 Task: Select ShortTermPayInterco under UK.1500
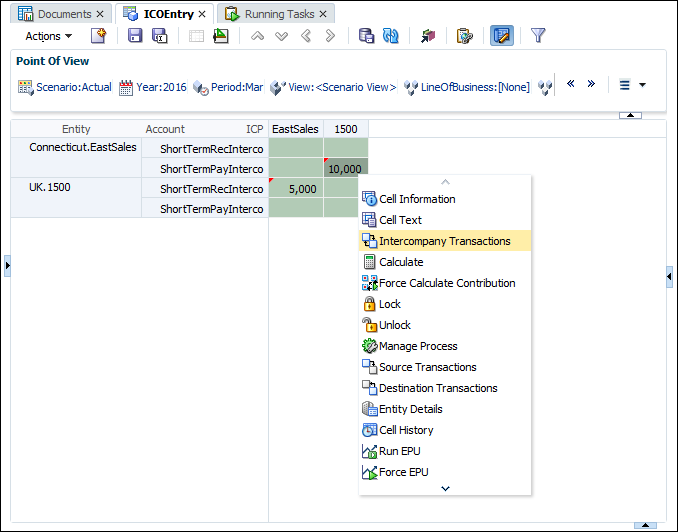click(205, 208)
